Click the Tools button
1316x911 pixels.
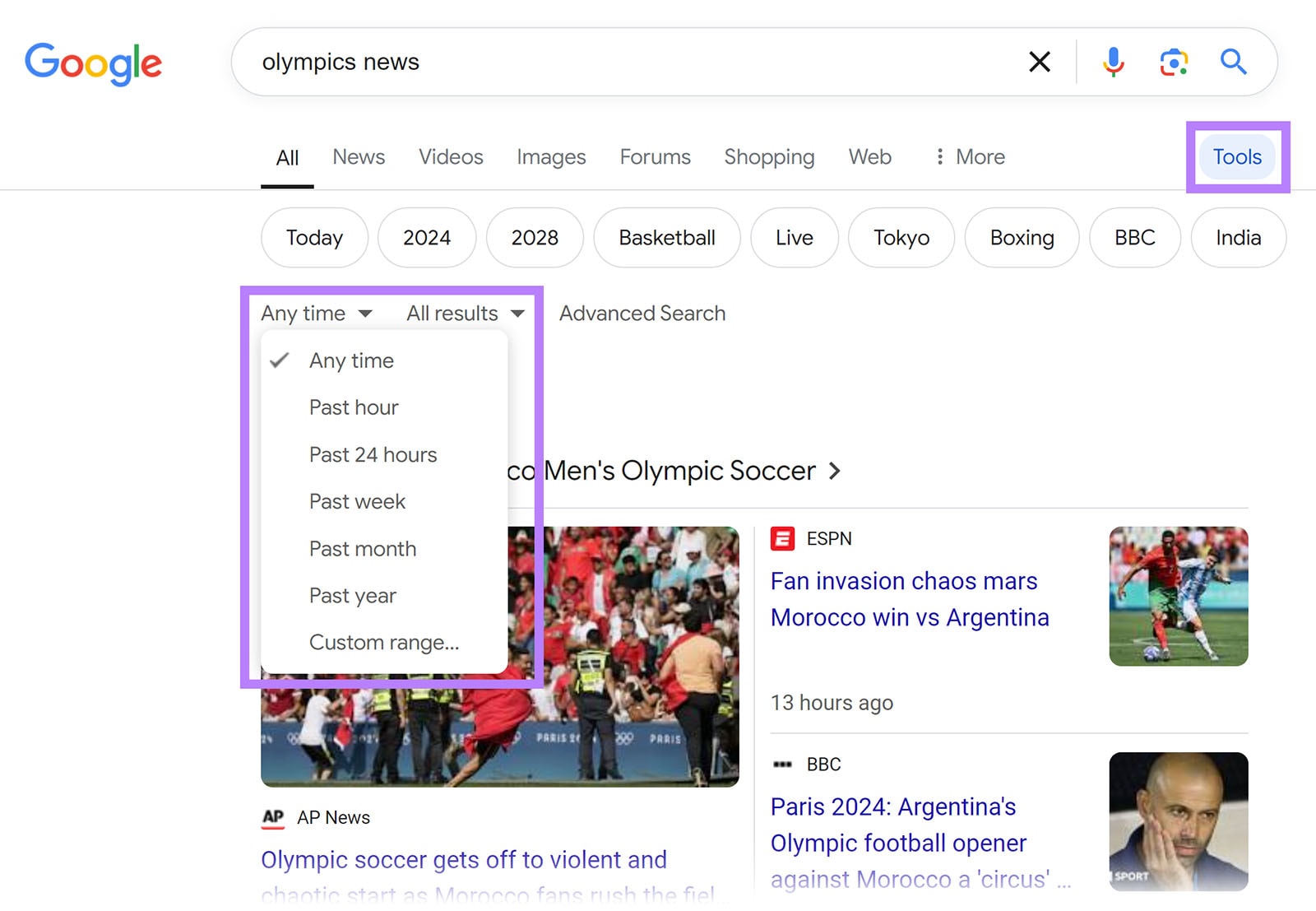tap(1236, 156)
